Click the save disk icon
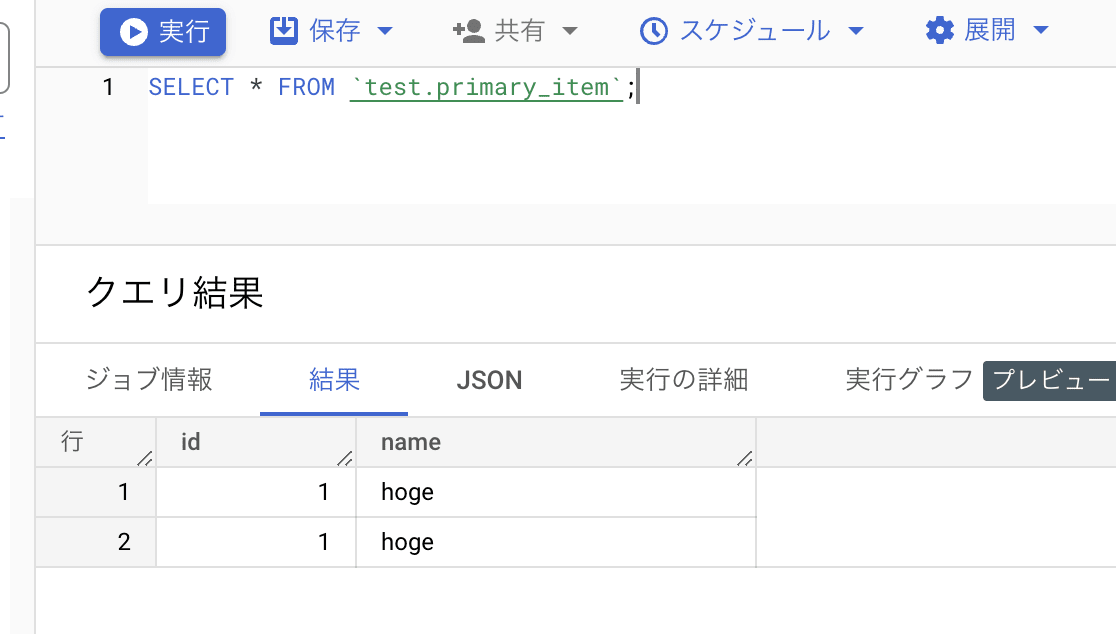1116x634 pixels. [283, 31]
